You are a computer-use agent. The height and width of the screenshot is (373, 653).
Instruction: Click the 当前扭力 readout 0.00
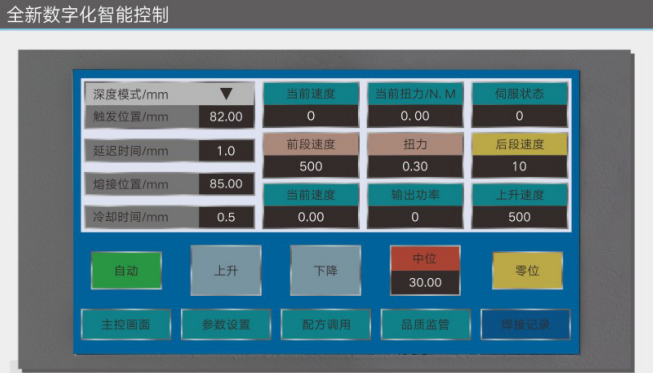tap(415, 116)
